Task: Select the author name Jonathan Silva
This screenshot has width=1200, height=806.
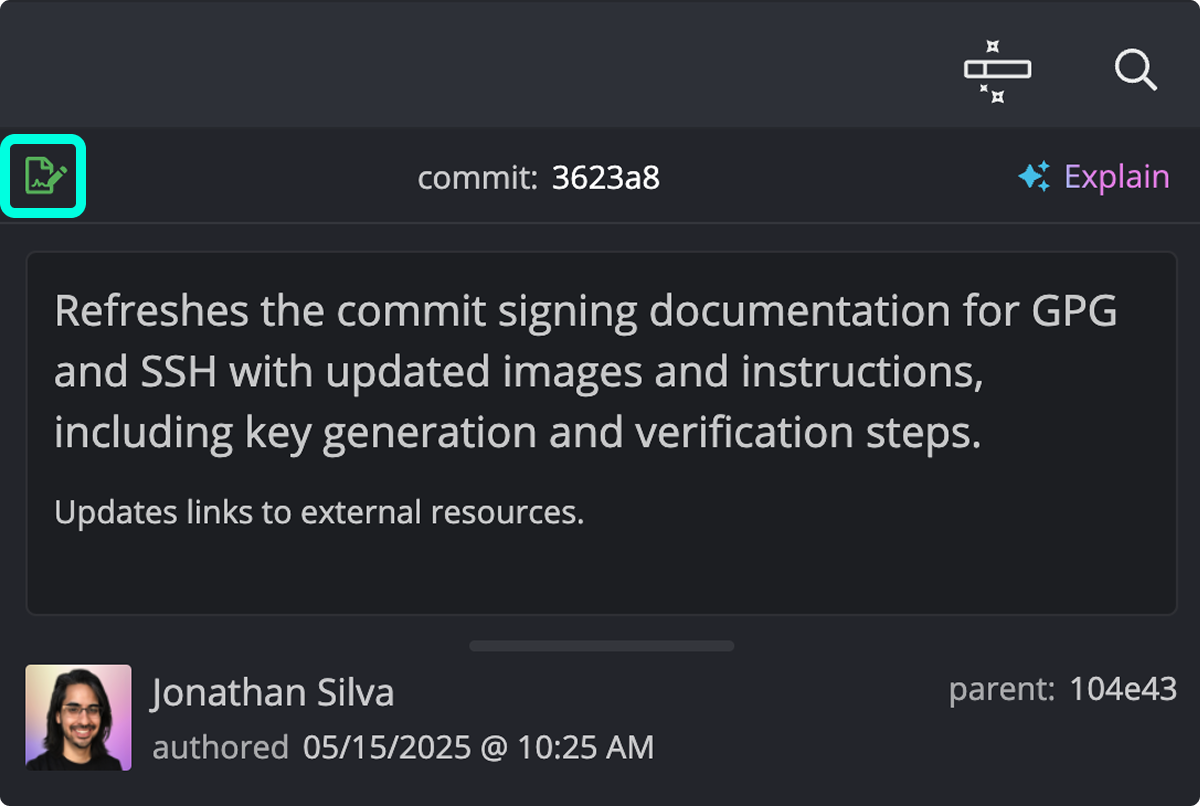Action: click(x=272, y=692)
